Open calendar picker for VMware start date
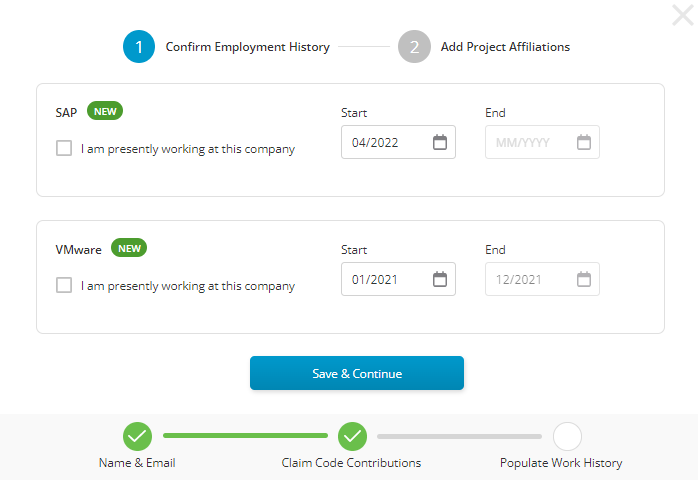 tap(439, 279)
